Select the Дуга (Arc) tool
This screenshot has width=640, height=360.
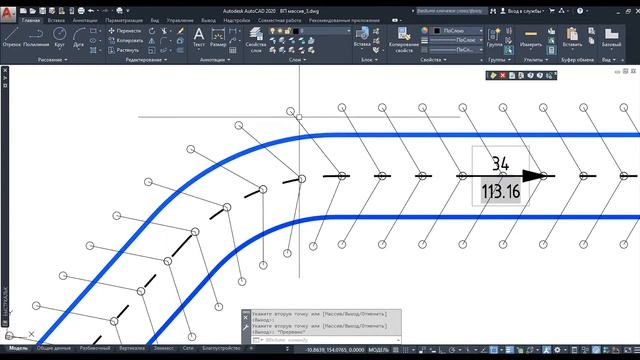(78, 37)
